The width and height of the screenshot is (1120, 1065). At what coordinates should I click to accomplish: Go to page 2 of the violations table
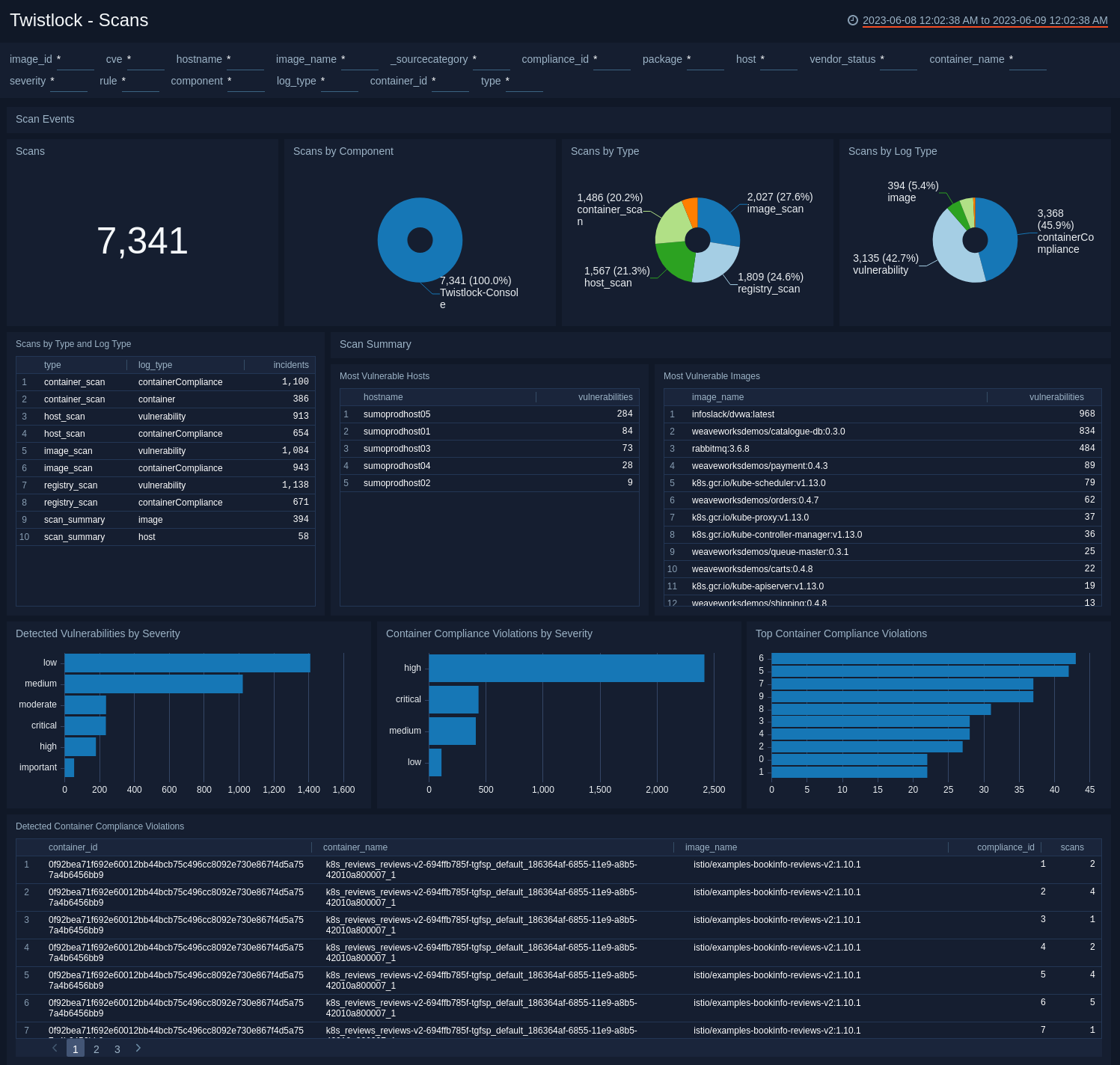pyautogui.click(x=96, y=1049)
